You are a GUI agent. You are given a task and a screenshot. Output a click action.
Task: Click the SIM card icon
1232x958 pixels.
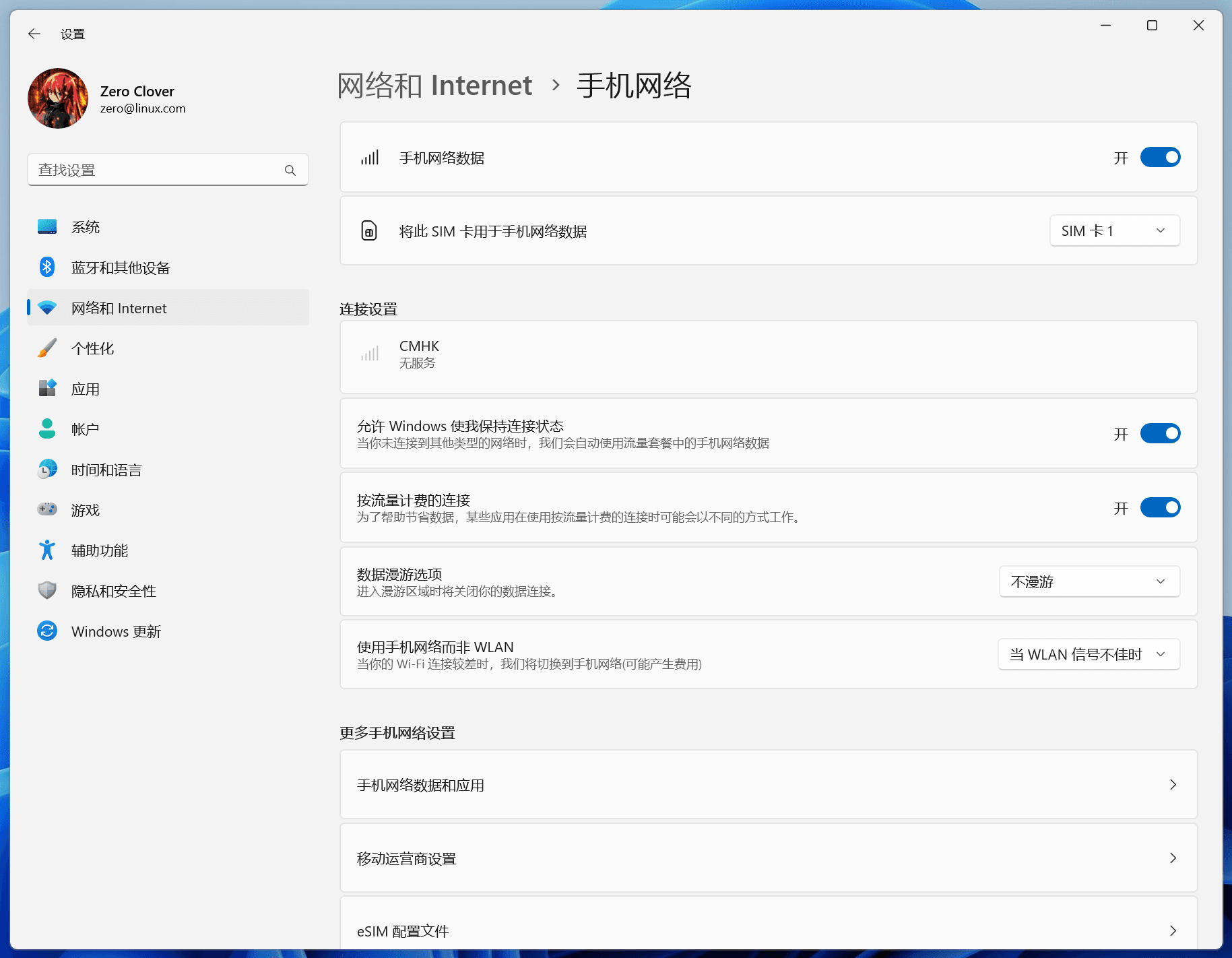(x=369, y=231)
